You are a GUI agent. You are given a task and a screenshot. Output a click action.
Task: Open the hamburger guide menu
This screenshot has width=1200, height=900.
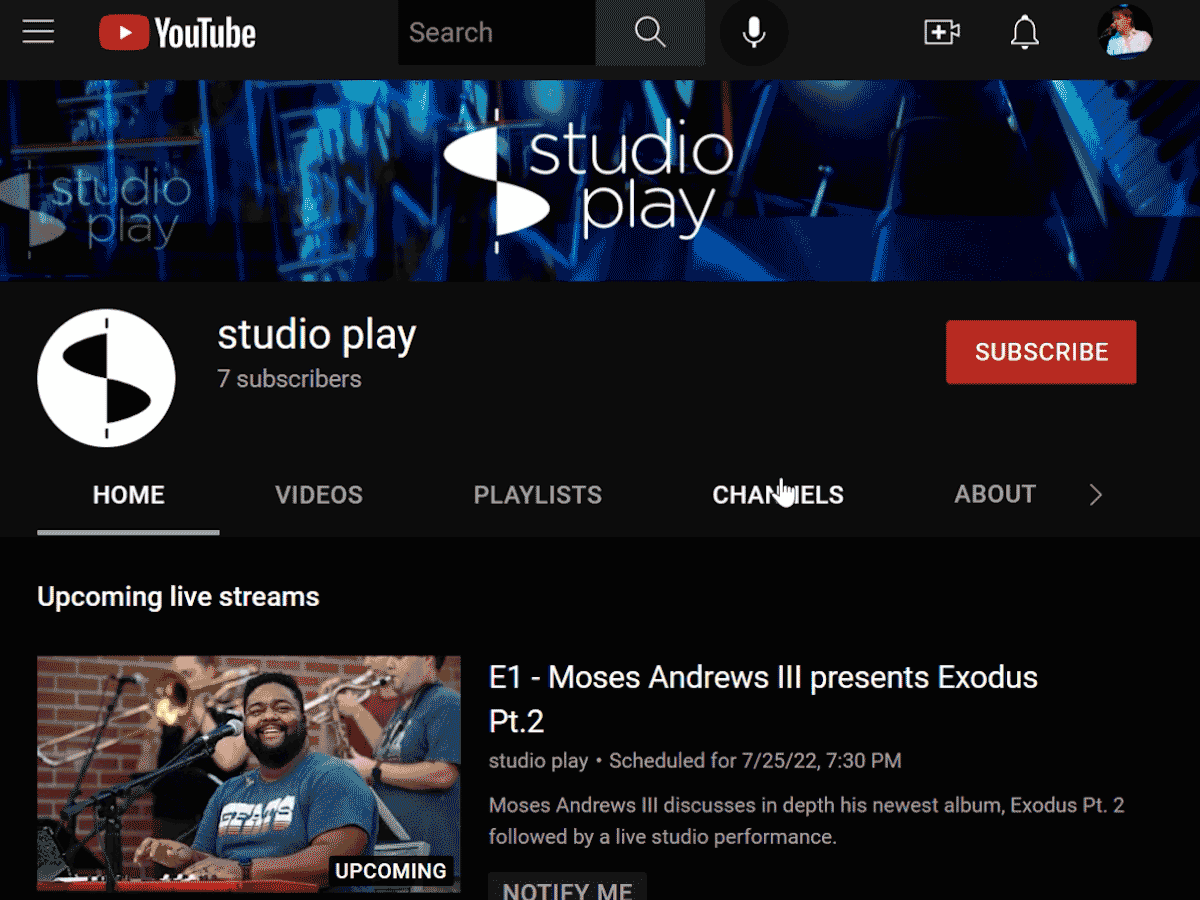[x=38, y=32]
